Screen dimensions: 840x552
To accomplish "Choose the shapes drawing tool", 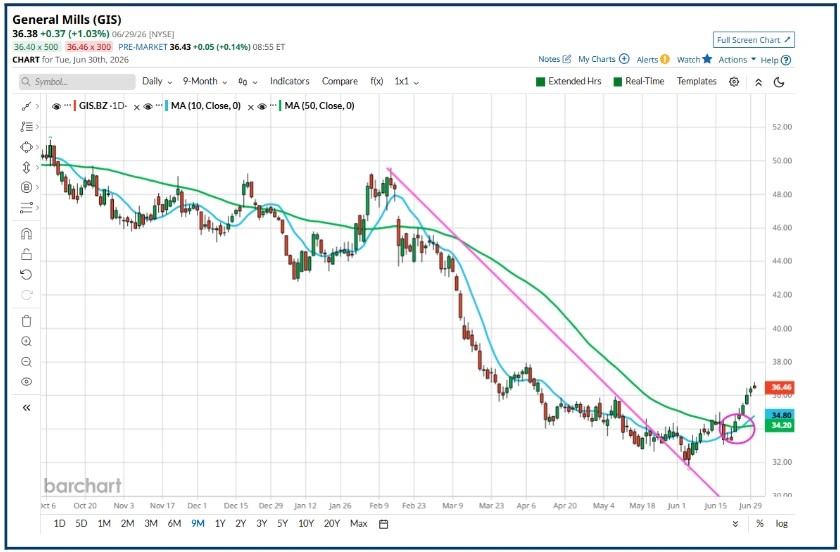I will click(x=26, y=147).
